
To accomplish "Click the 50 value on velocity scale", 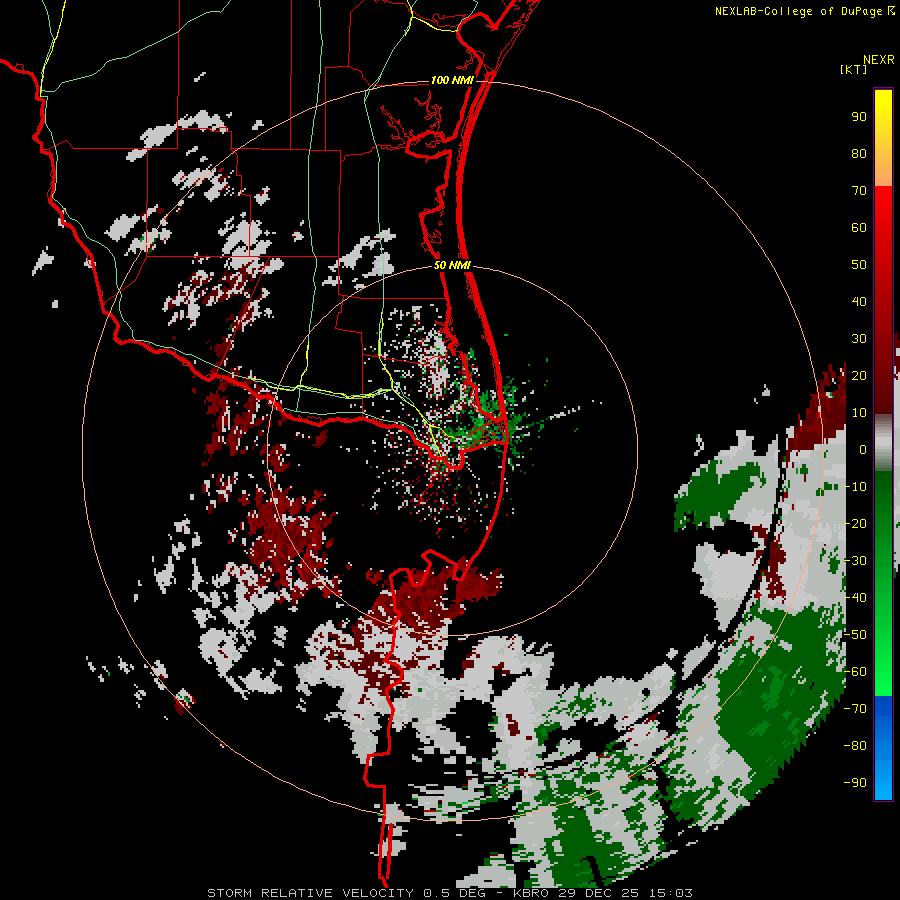I will (x=859, y=265).
